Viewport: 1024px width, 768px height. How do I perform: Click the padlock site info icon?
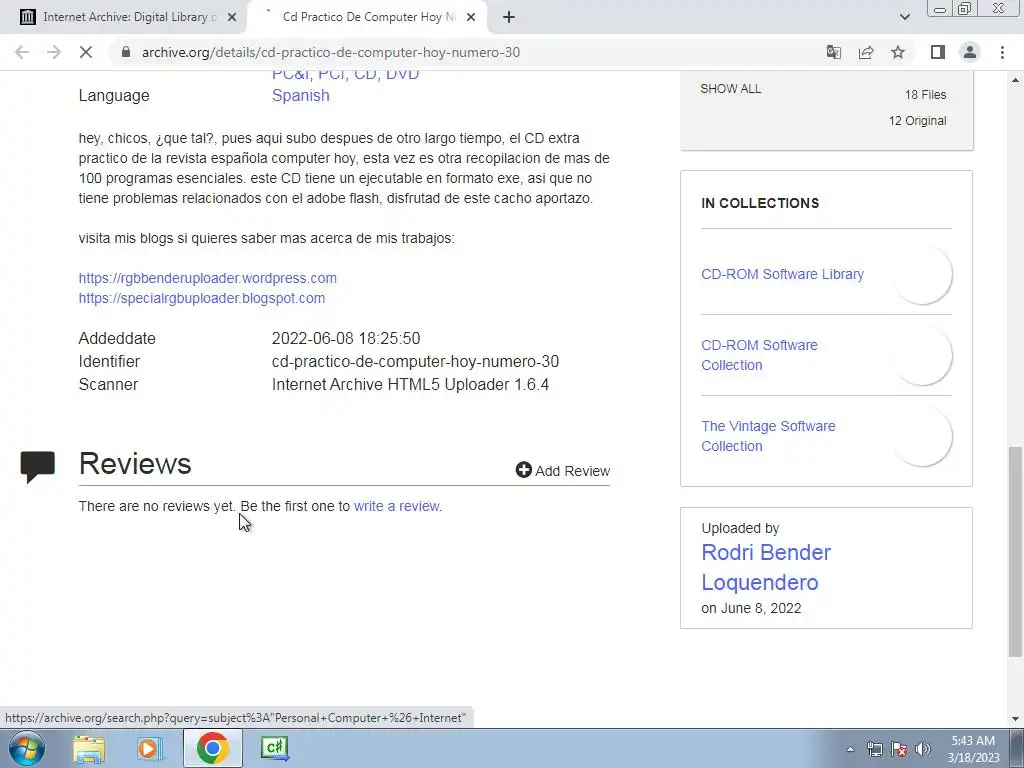click(126, 52)
